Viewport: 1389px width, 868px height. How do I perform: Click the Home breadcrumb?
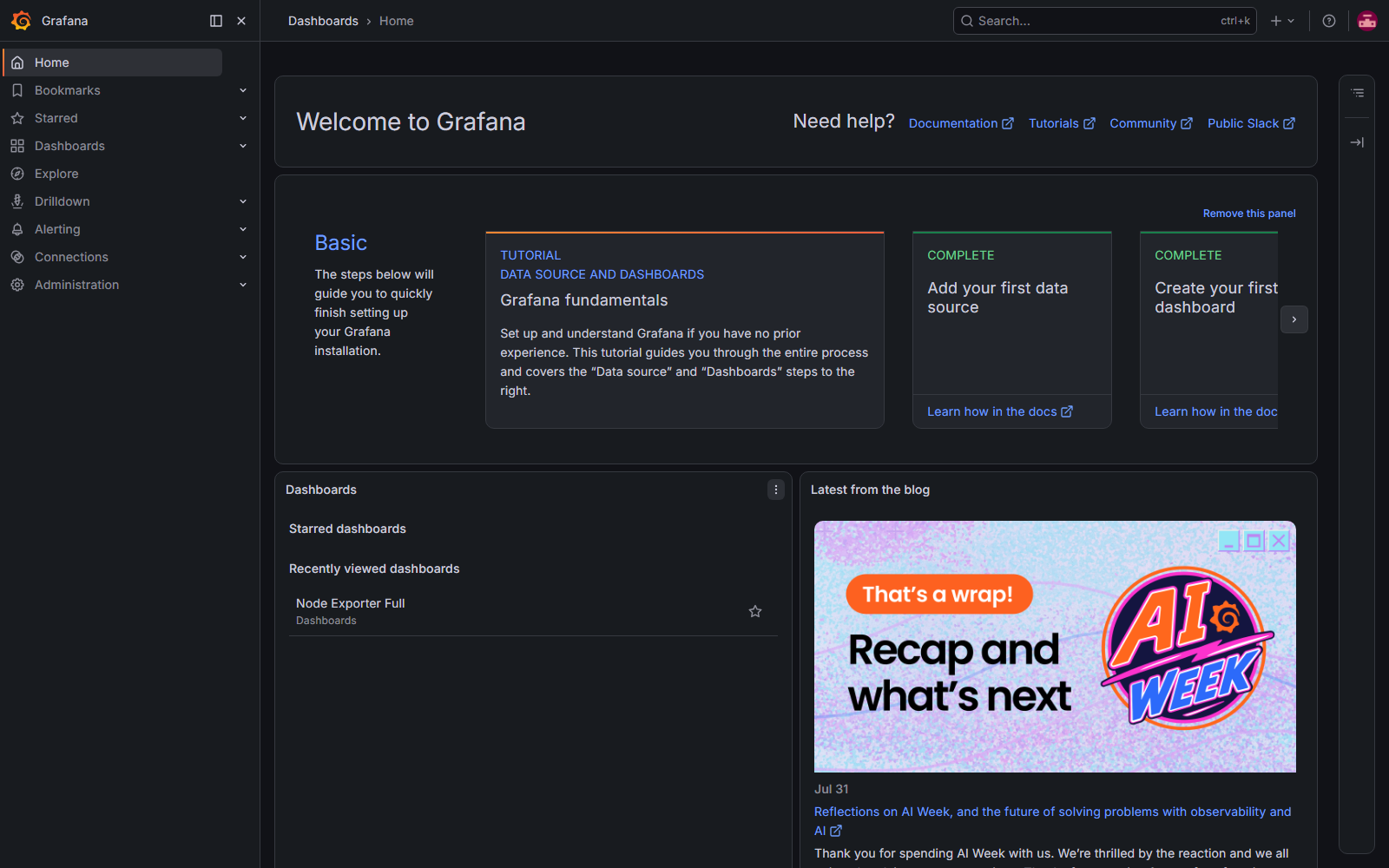pos(396,21)
